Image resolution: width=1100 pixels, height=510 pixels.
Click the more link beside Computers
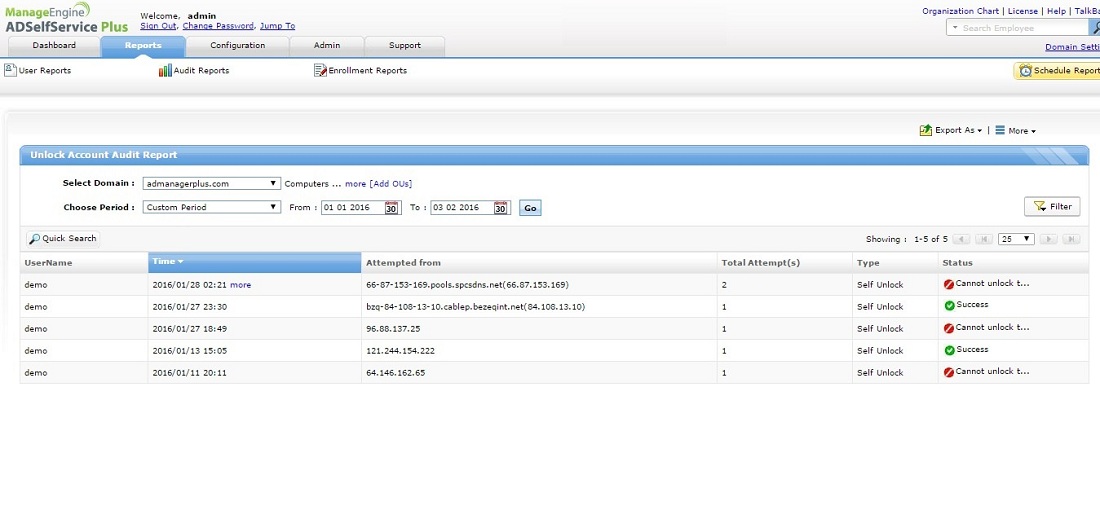click(356, 184)
